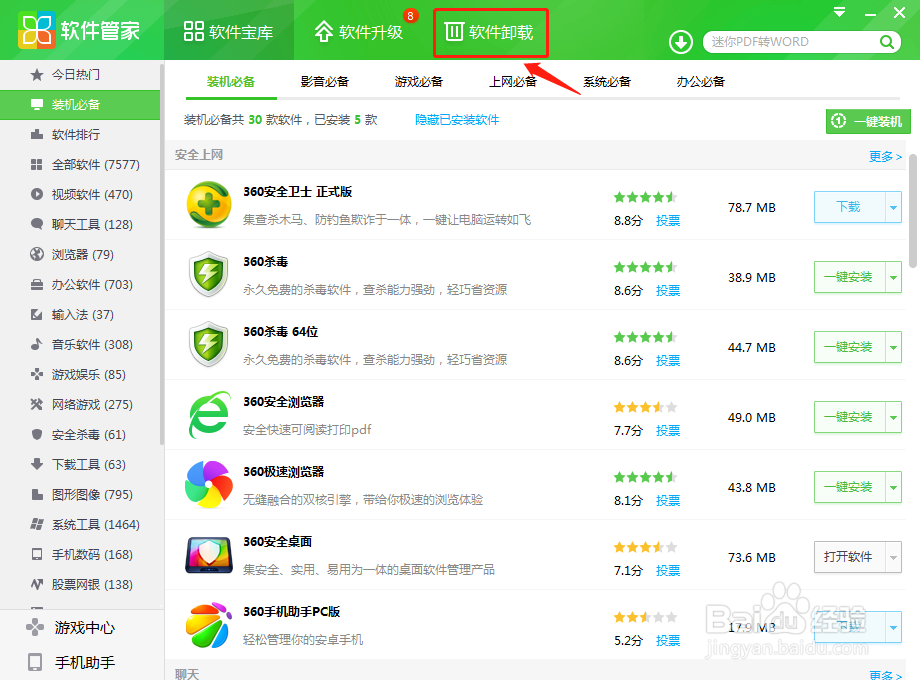The image size is (920, 680).
Task: Expand dropdown arrow next to 下载 for 360安全卫士
Action: click(x=894, y=207)
